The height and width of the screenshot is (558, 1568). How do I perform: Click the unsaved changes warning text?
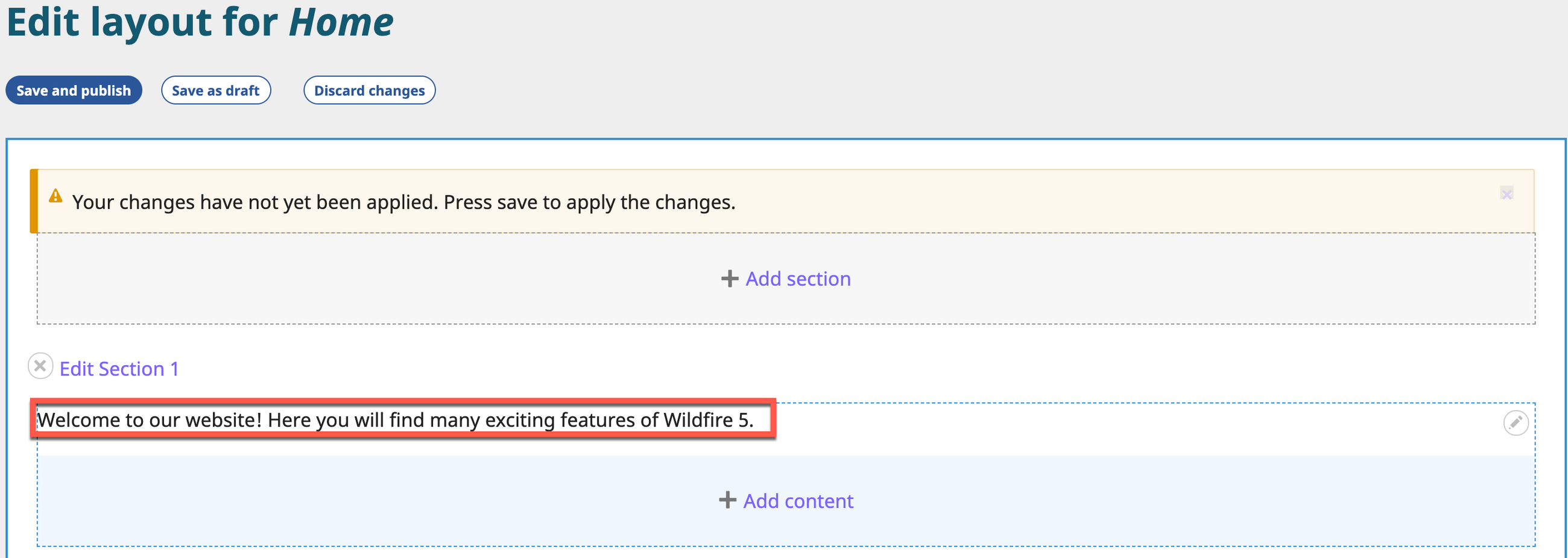pos(403,202)
